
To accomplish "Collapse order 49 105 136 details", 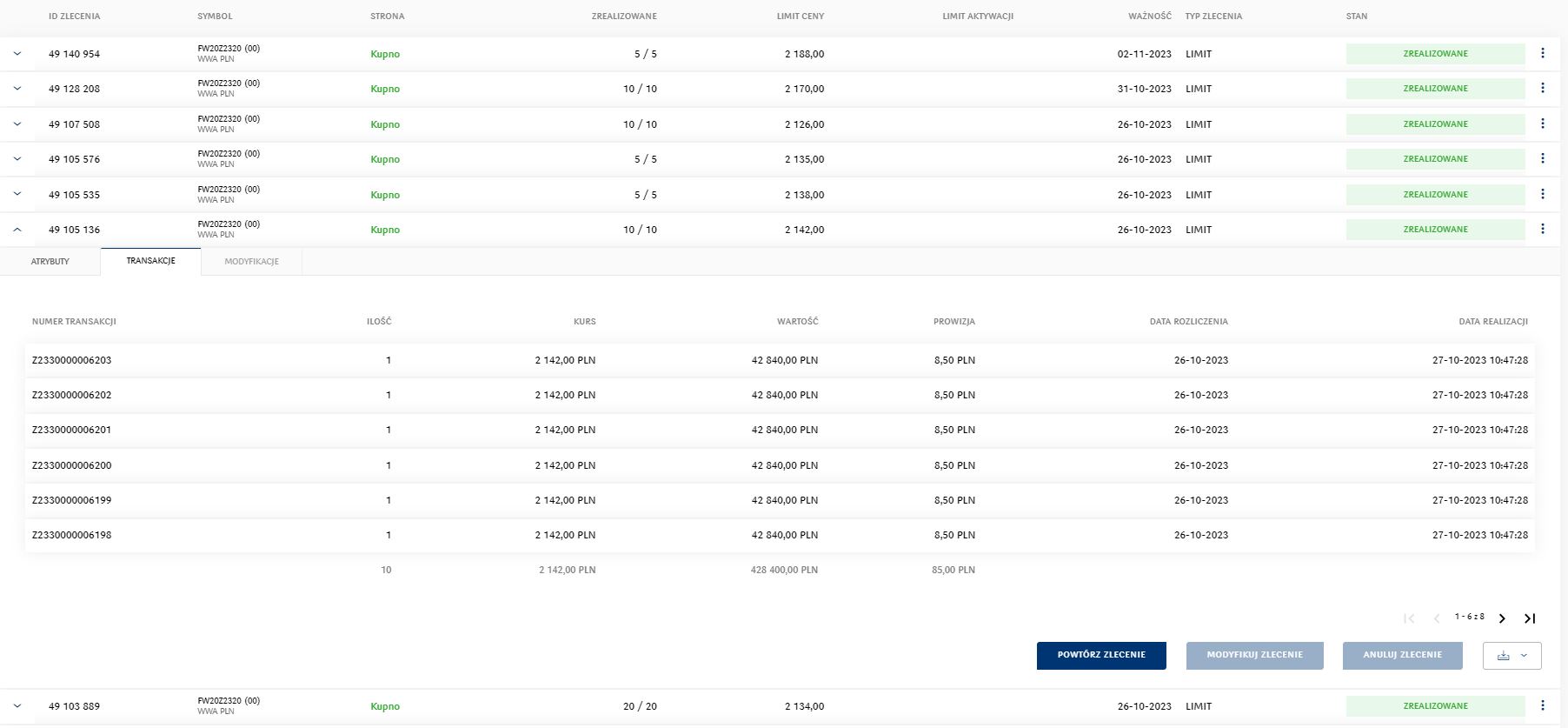I will click(17, 230).
